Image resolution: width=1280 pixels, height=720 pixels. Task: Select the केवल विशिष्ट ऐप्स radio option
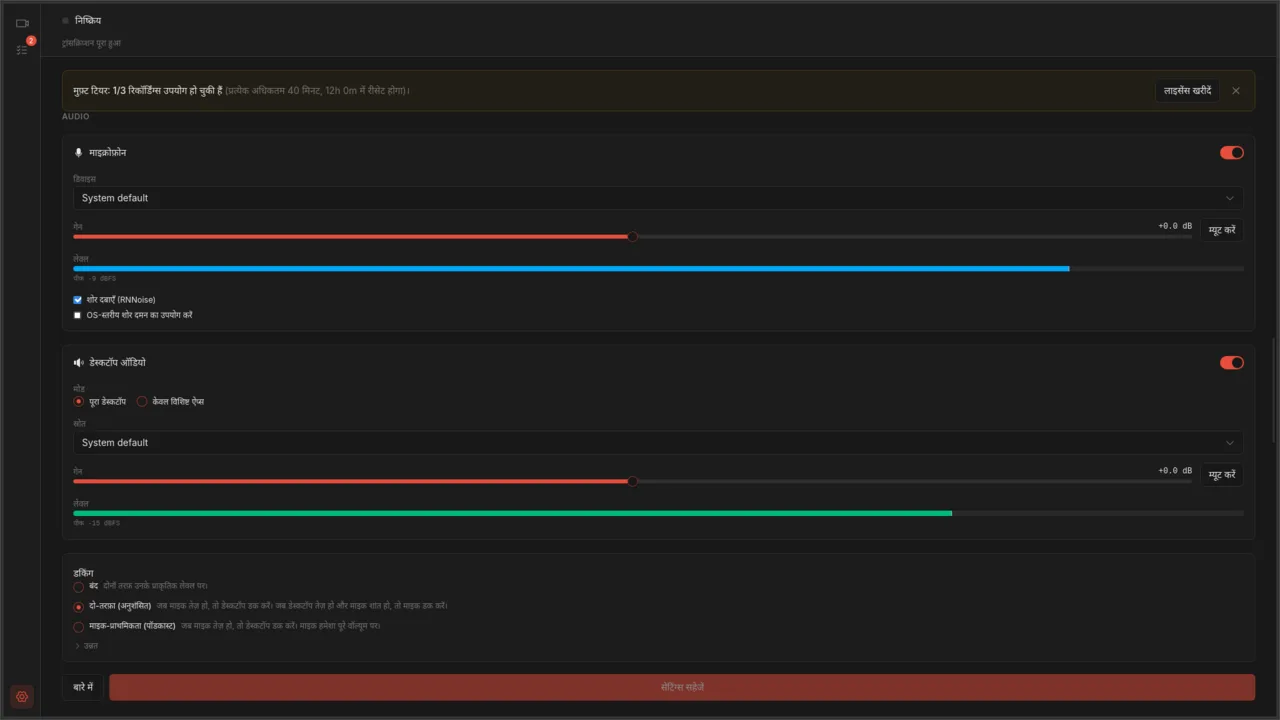[x=142, y=401]
